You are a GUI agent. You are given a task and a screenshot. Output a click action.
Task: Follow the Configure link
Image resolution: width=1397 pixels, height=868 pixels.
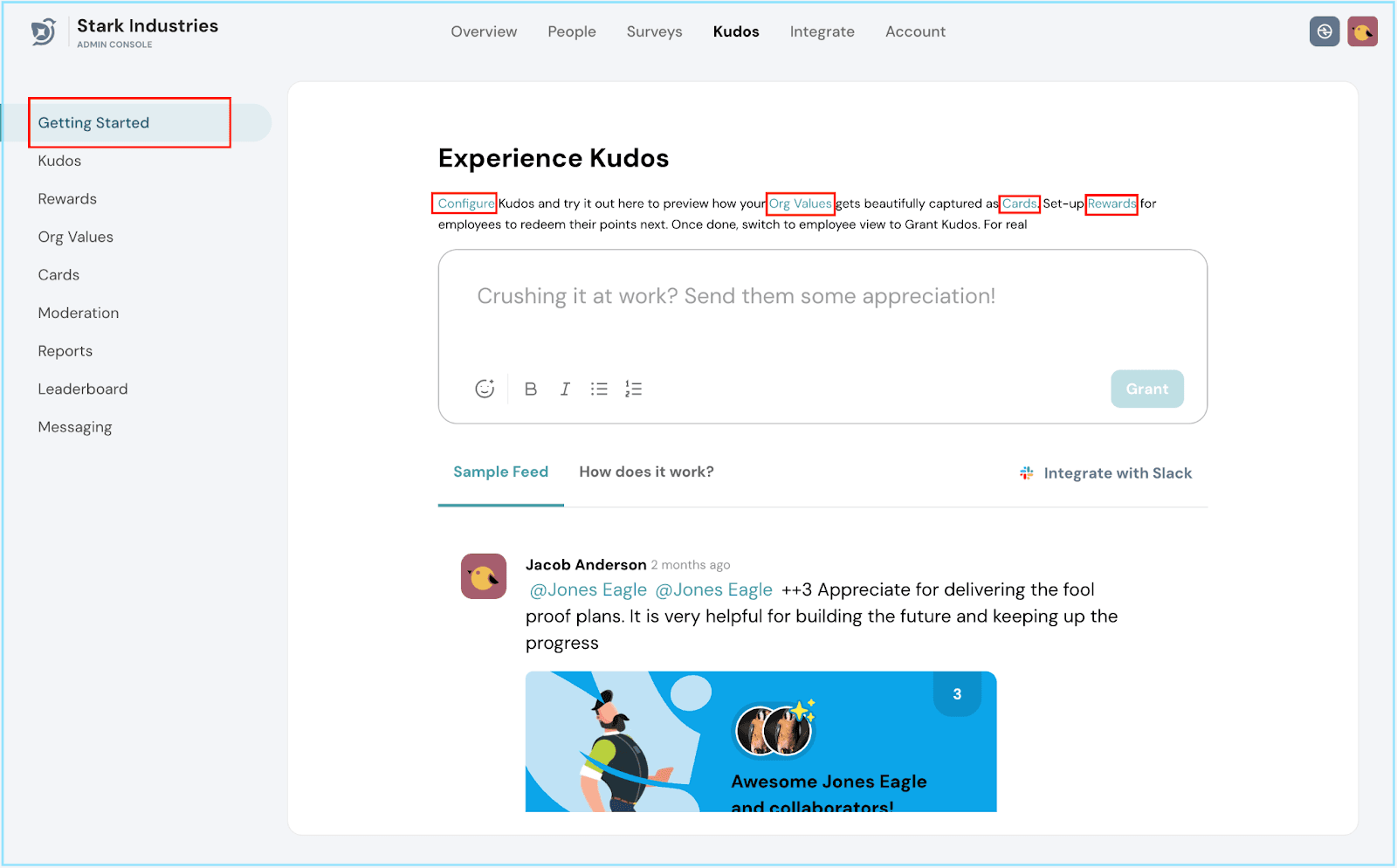465,203
